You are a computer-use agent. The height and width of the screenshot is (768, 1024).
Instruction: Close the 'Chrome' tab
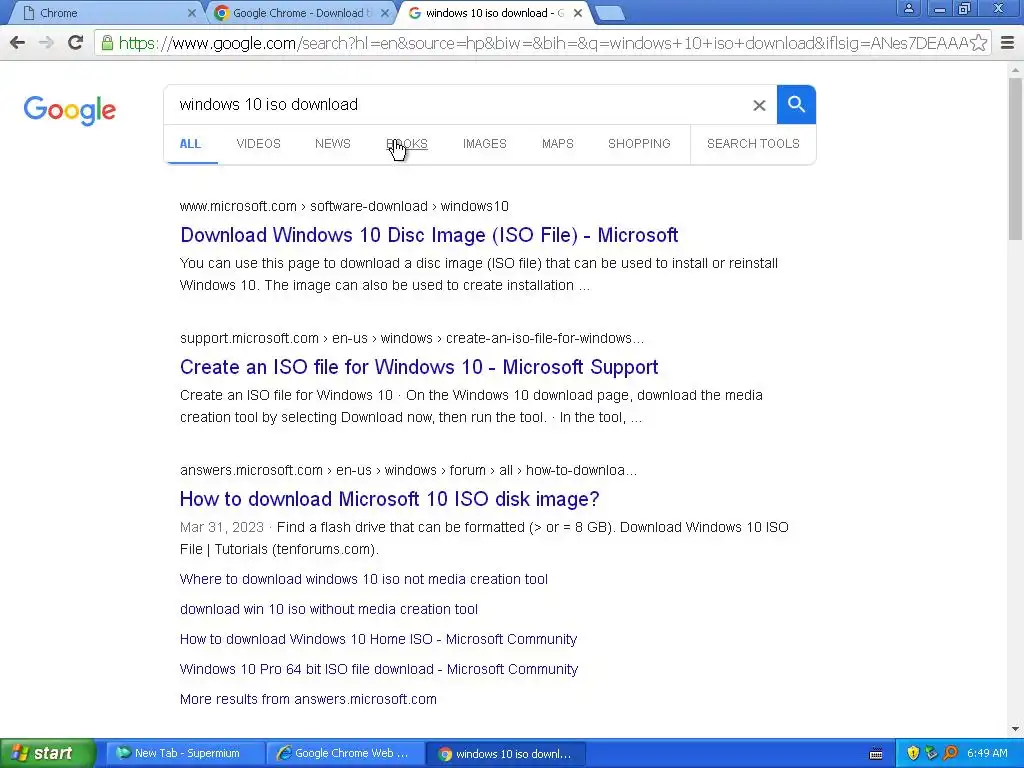click(191, 13)
